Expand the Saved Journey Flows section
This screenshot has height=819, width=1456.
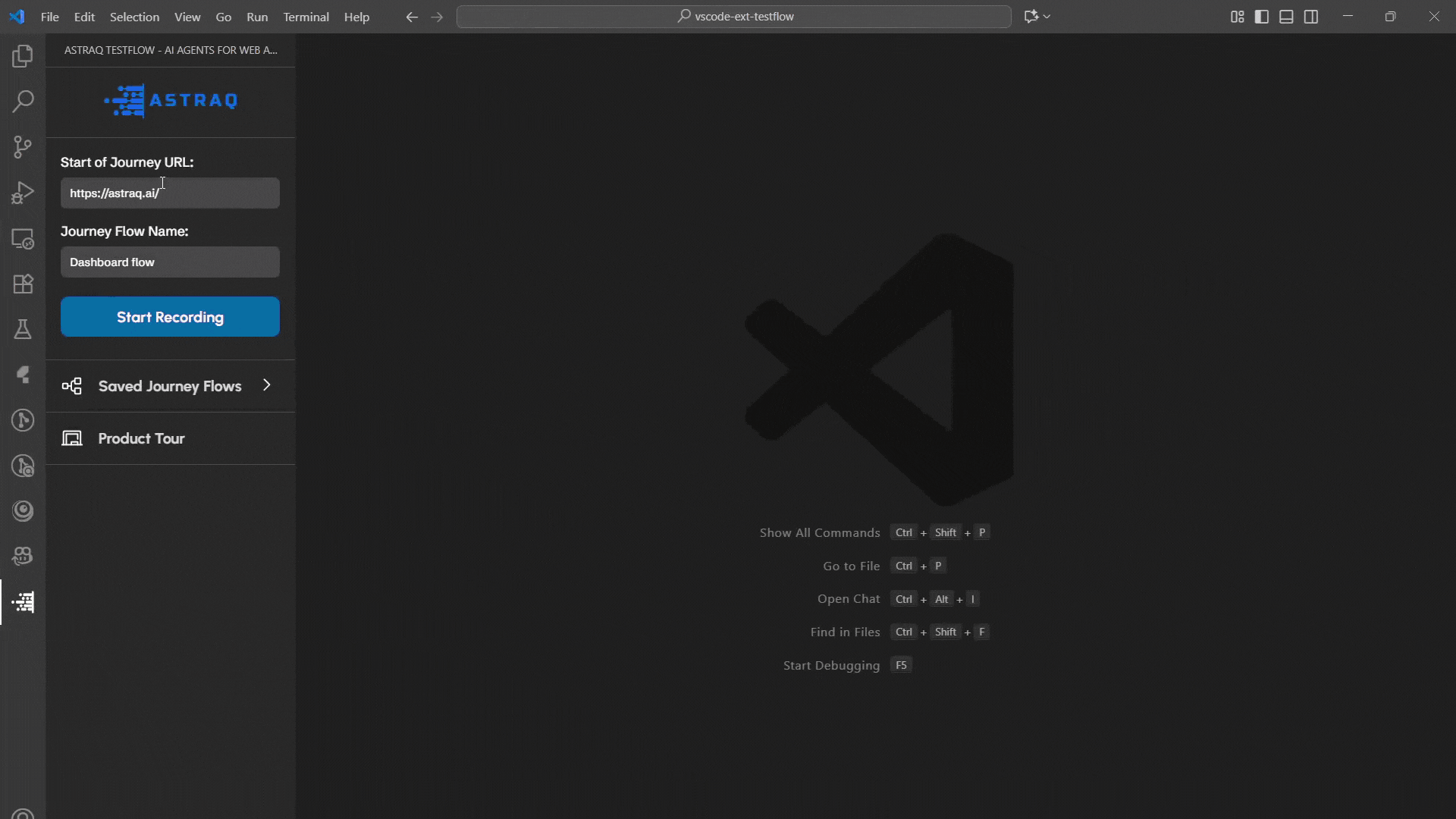point(170,386)
